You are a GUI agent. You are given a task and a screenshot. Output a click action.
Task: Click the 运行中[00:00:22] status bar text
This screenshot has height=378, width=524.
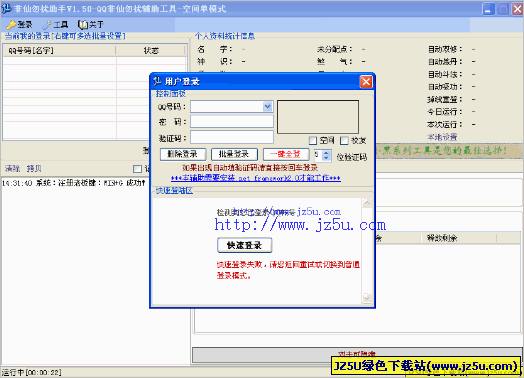pos(31,372)
